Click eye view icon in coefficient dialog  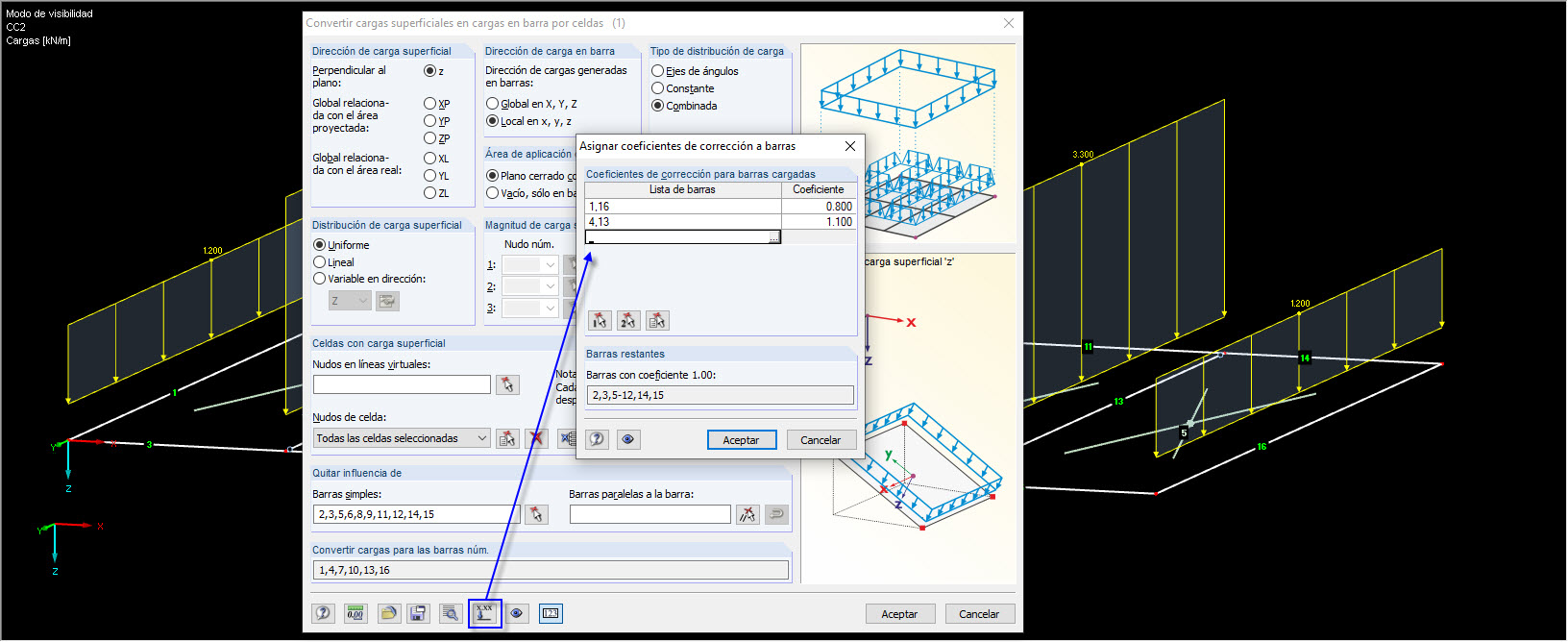pyautogui.click(x=628, y=439)
